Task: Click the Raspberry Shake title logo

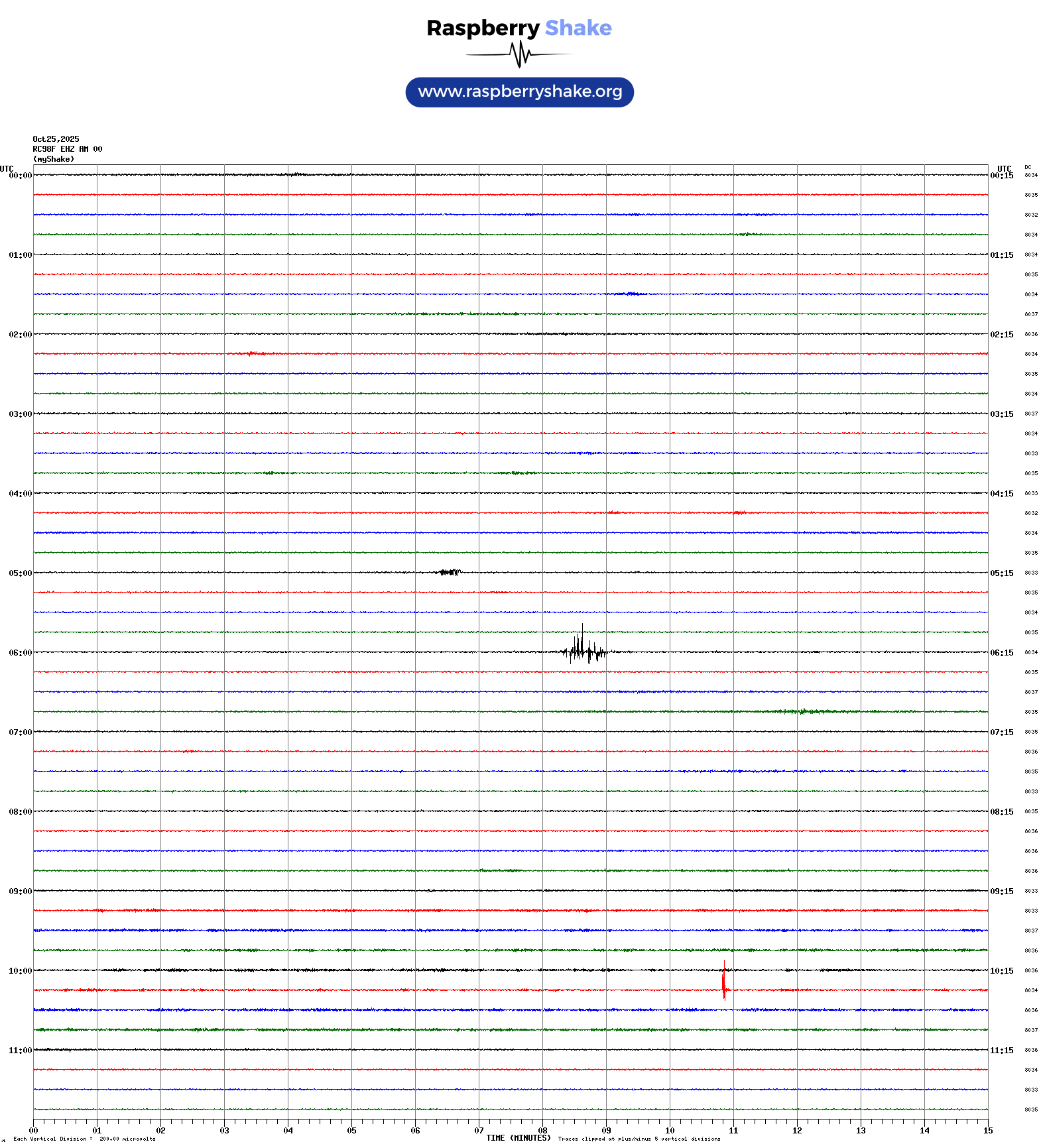Action: pos(519,28)
